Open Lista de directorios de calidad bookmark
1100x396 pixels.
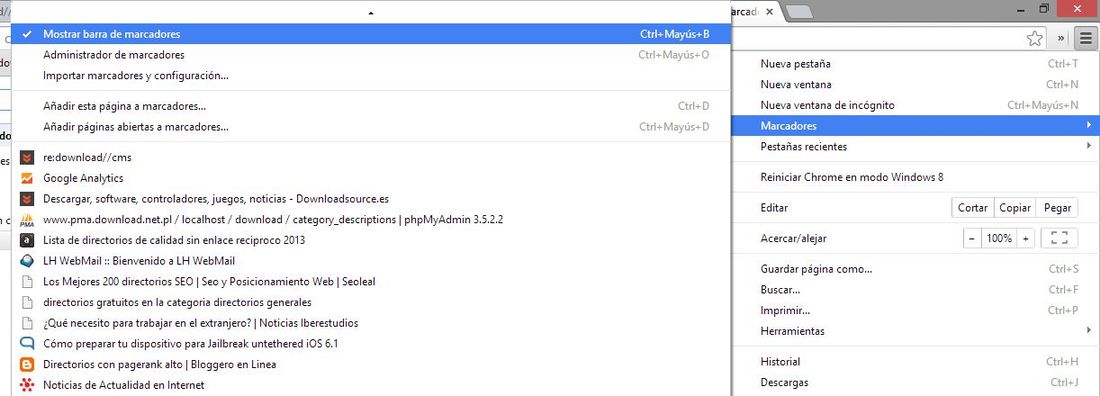370,240
